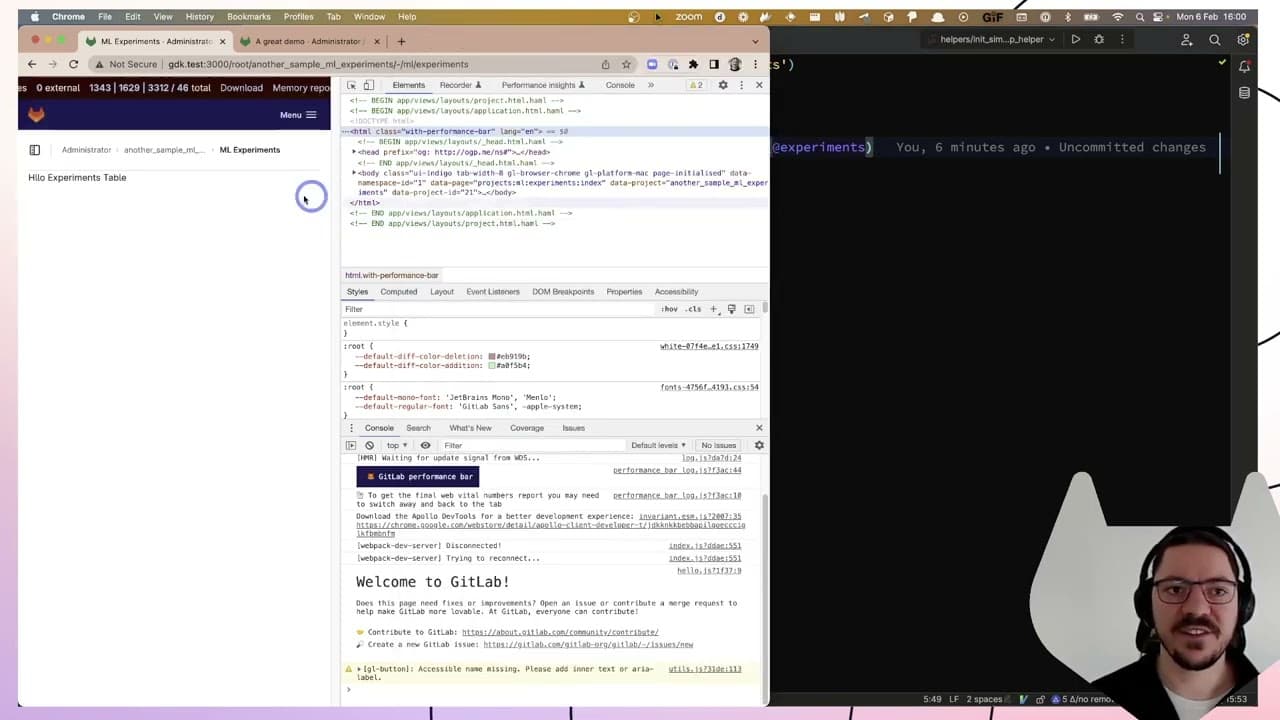Go back with the browser back arrow
The height and width of the screenshot is (720, 1280).
32,64
